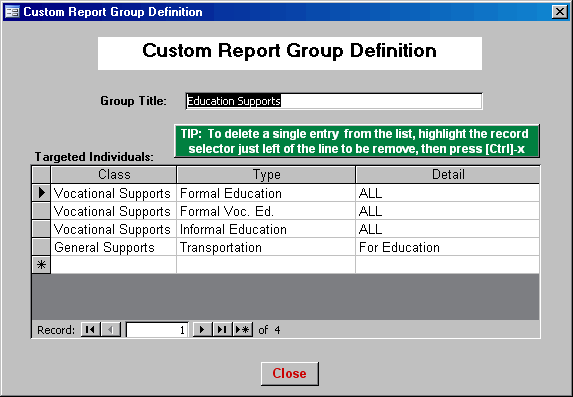The image size is (573, 397).
Task: Select record selector for Formal Voc. Ed. row
Action: coord(41,211)
